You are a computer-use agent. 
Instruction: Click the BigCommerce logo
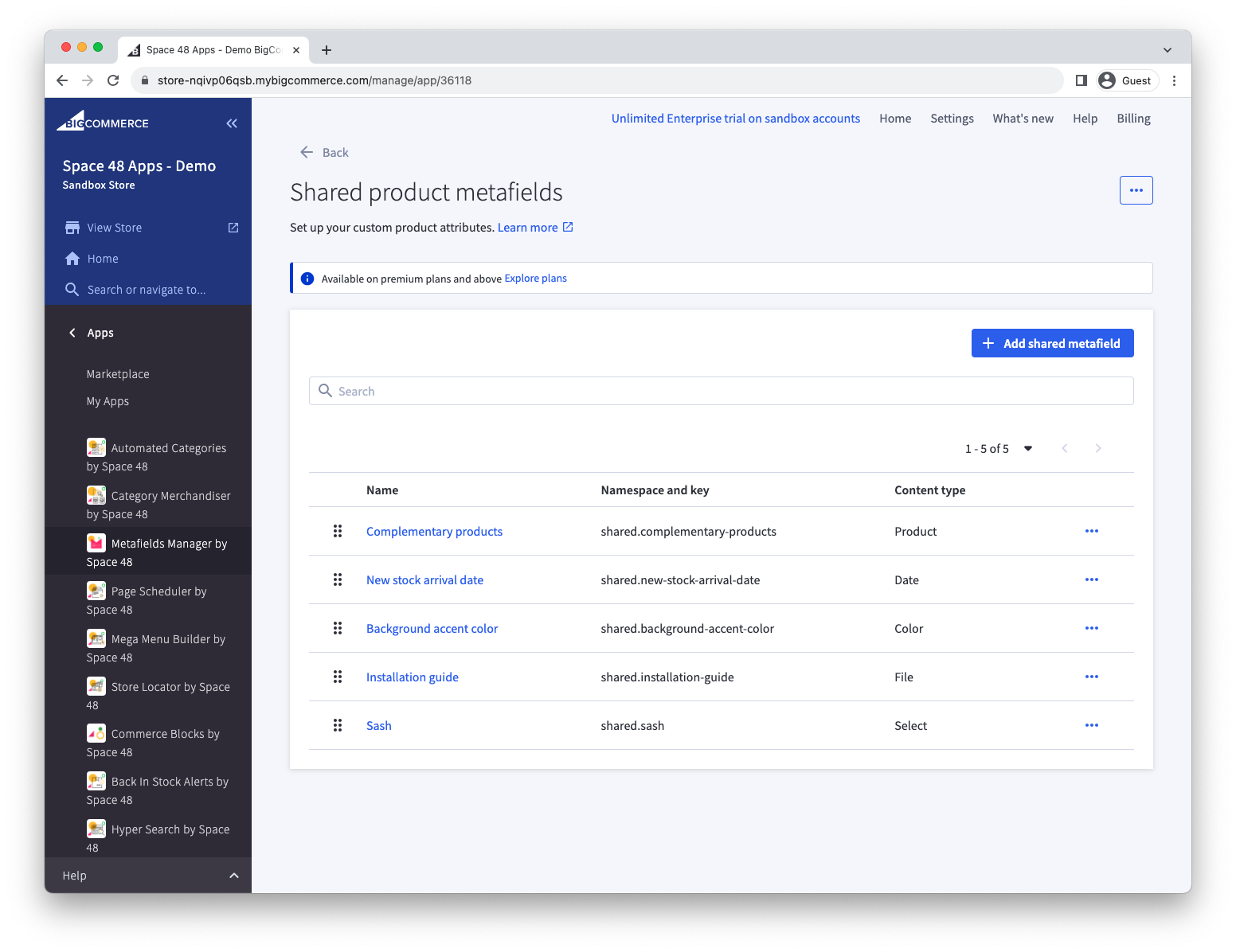click(x=103, y=121)
